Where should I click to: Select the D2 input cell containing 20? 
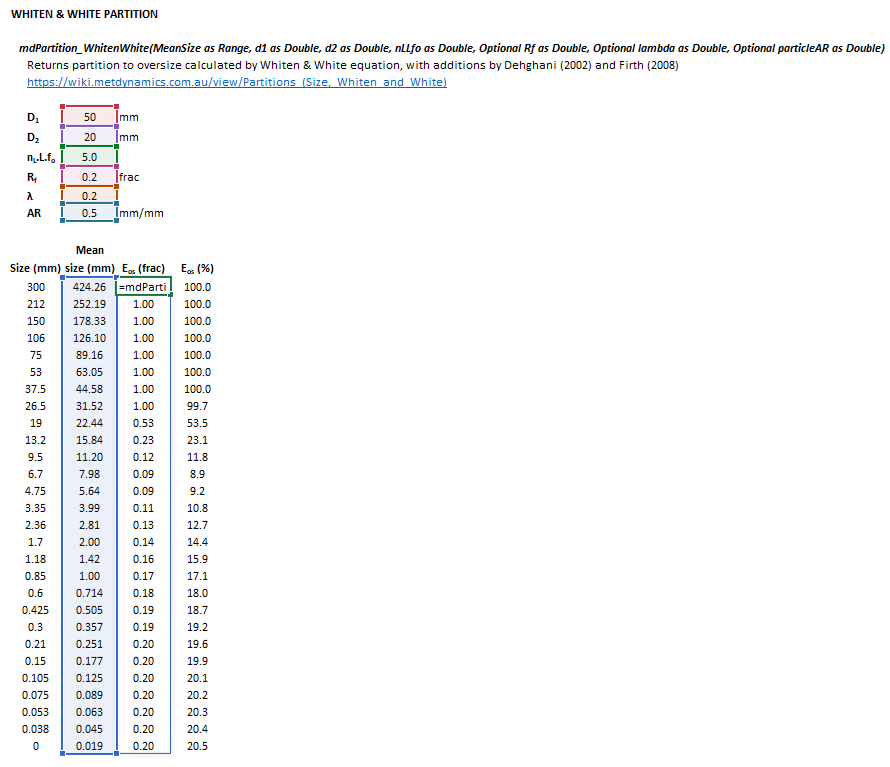tap(89, 137)
